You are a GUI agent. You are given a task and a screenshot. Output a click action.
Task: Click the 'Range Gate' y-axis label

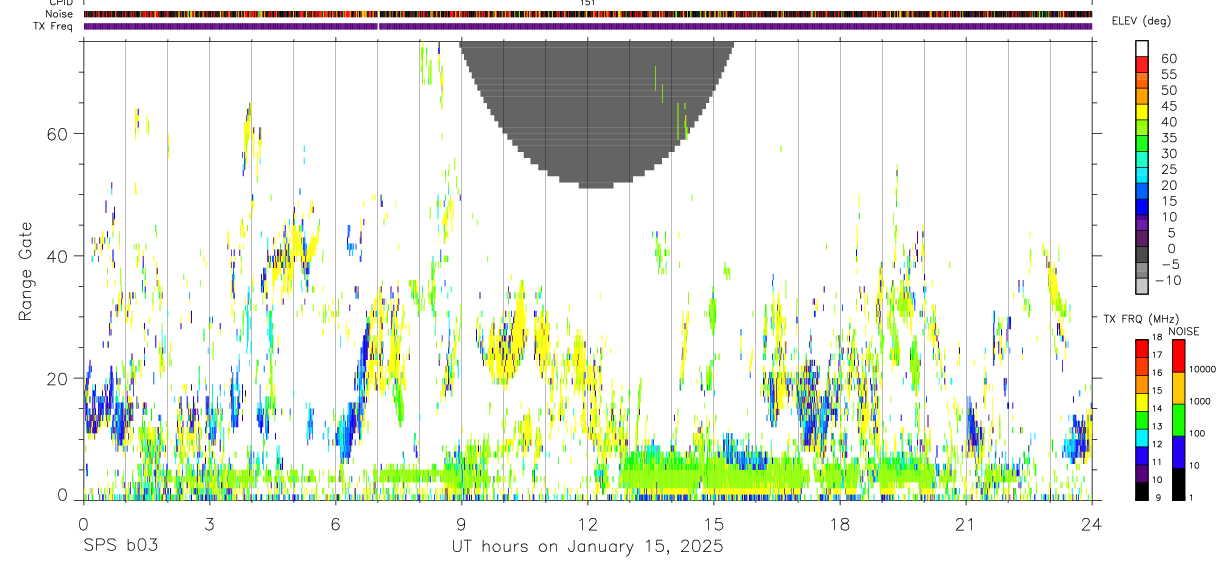[x=27, y=272]
